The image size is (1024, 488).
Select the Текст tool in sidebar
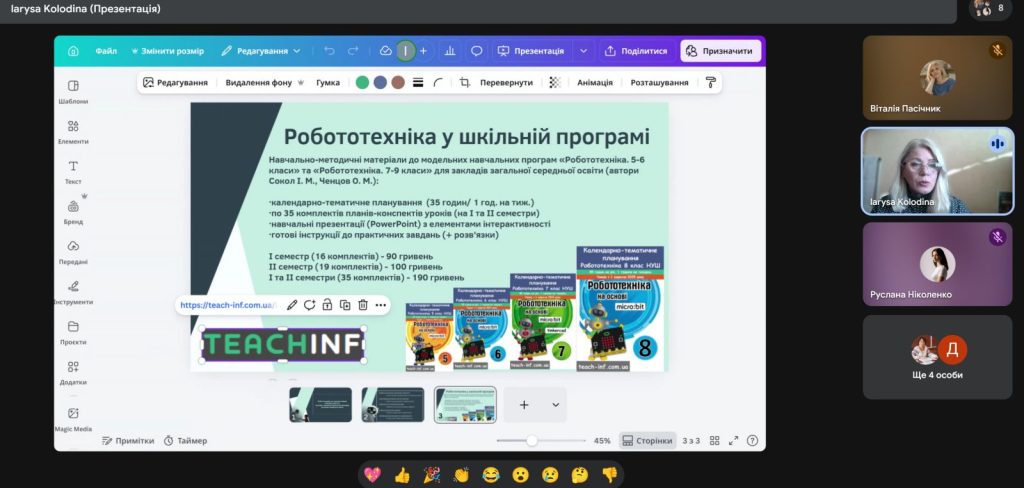(73, 171)
